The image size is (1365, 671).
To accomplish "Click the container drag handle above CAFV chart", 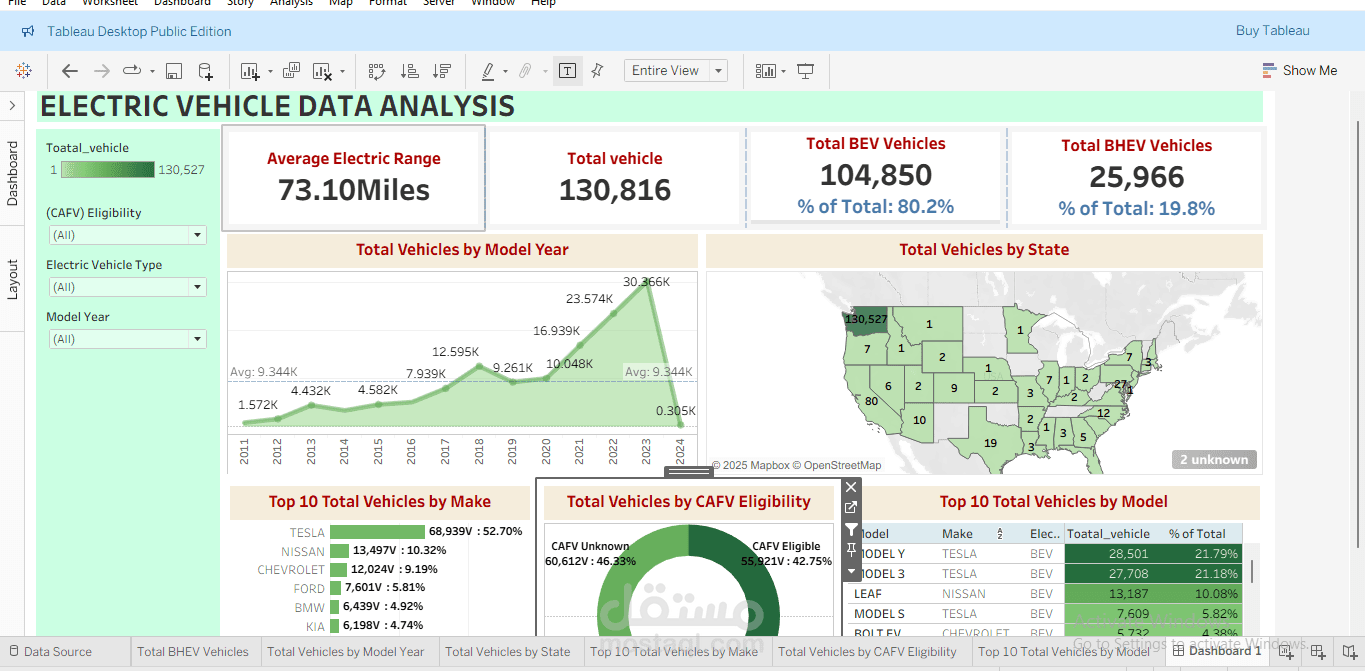I will click(689, 472).
